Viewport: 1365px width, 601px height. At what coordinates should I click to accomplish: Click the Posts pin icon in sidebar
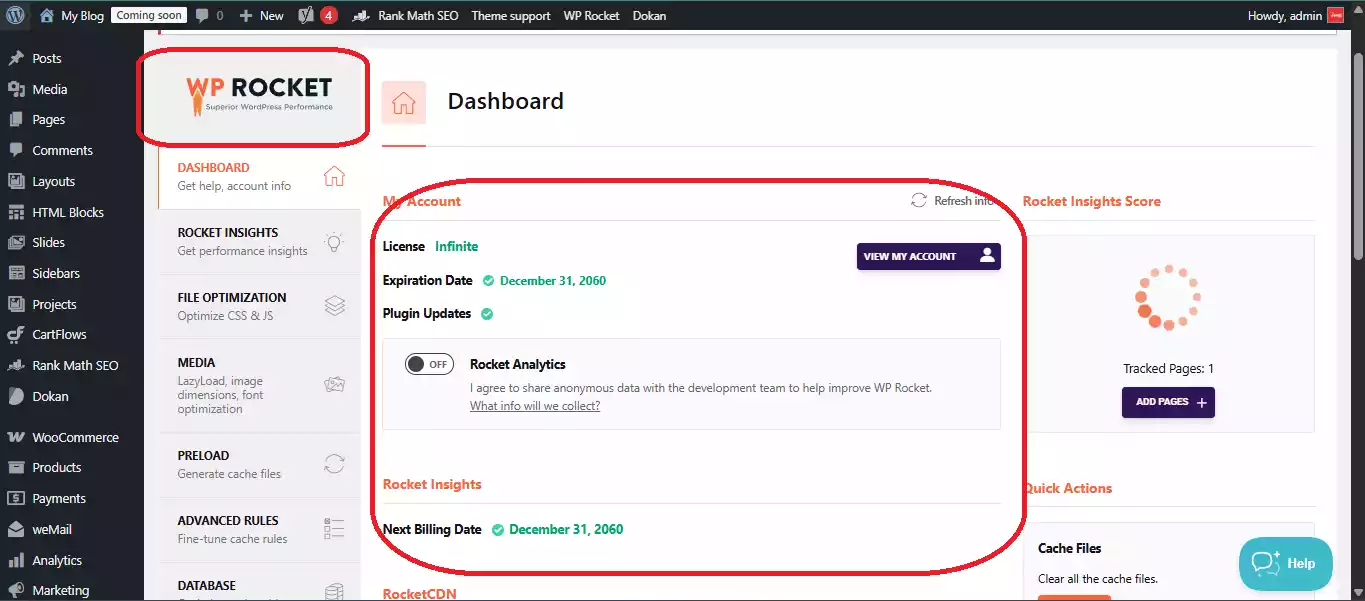pyautogui.click(x=16, y=58)
